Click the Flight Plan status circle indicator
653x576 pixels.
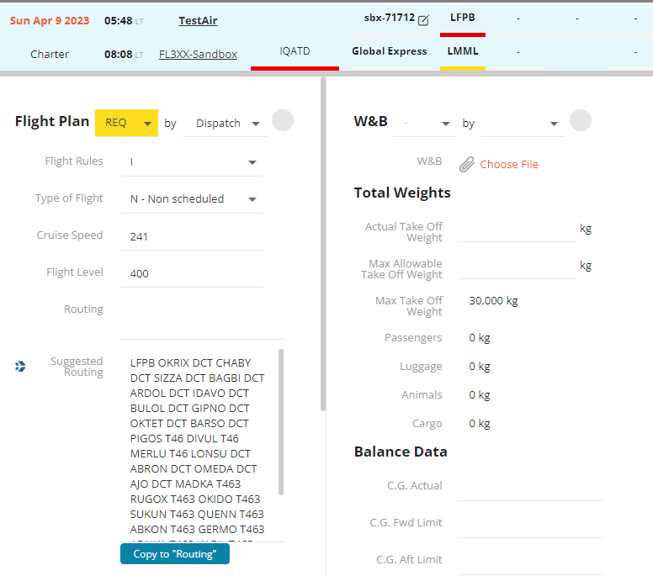[283, 121]
